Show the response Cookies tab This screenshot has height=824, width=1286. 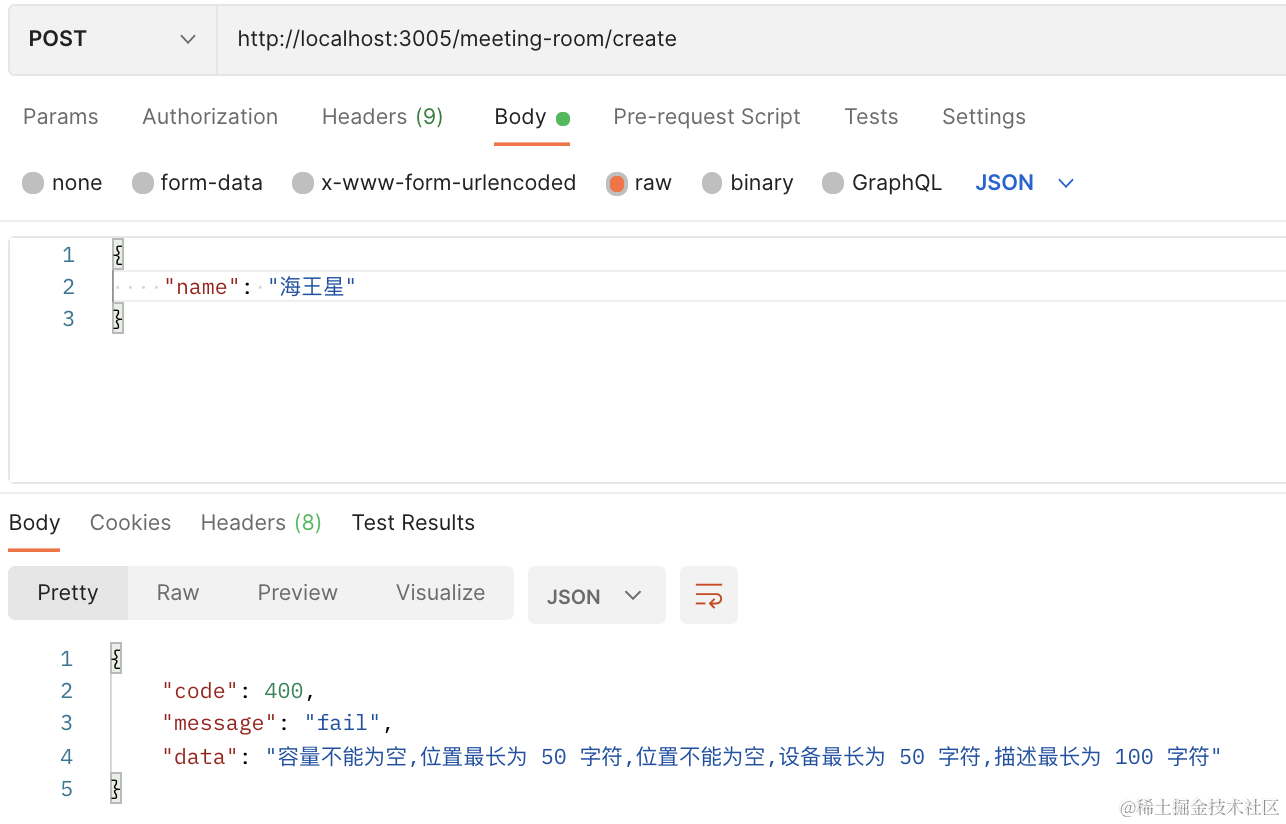point(130,523)
